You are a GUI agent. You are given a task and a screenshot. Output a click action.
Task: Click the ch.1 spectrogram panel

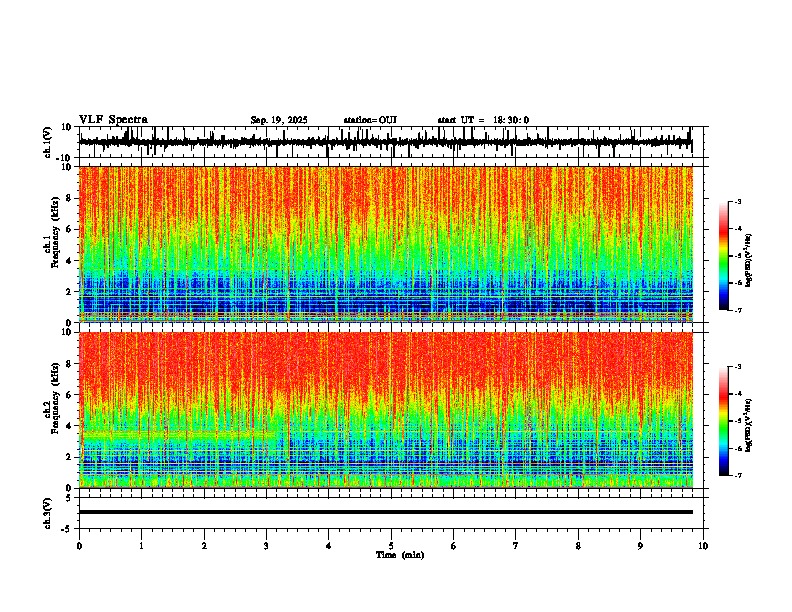click(386, 244)
